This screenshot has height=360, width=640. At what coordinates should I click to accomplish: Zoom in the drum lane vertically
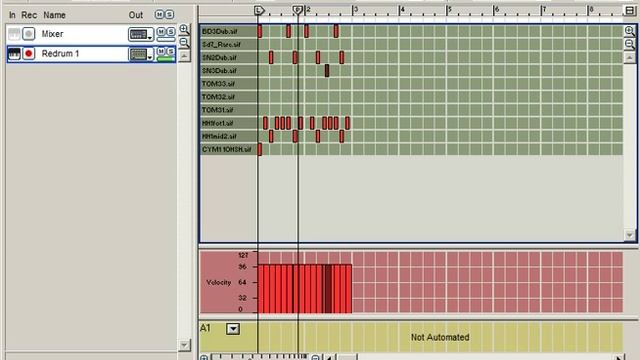pyautogui.click(x=630, y=31)
